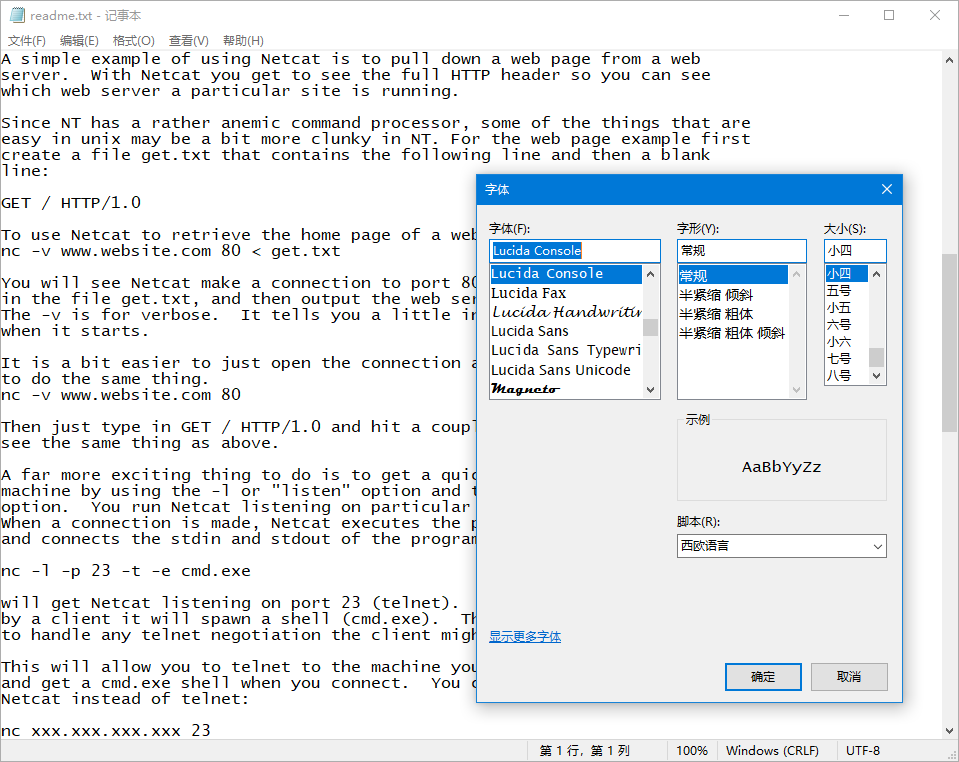The height and width of the screenshot is (762, 959).
Task: Click UTF-8 encoding in status bar
Action: [x=863, y=750]
